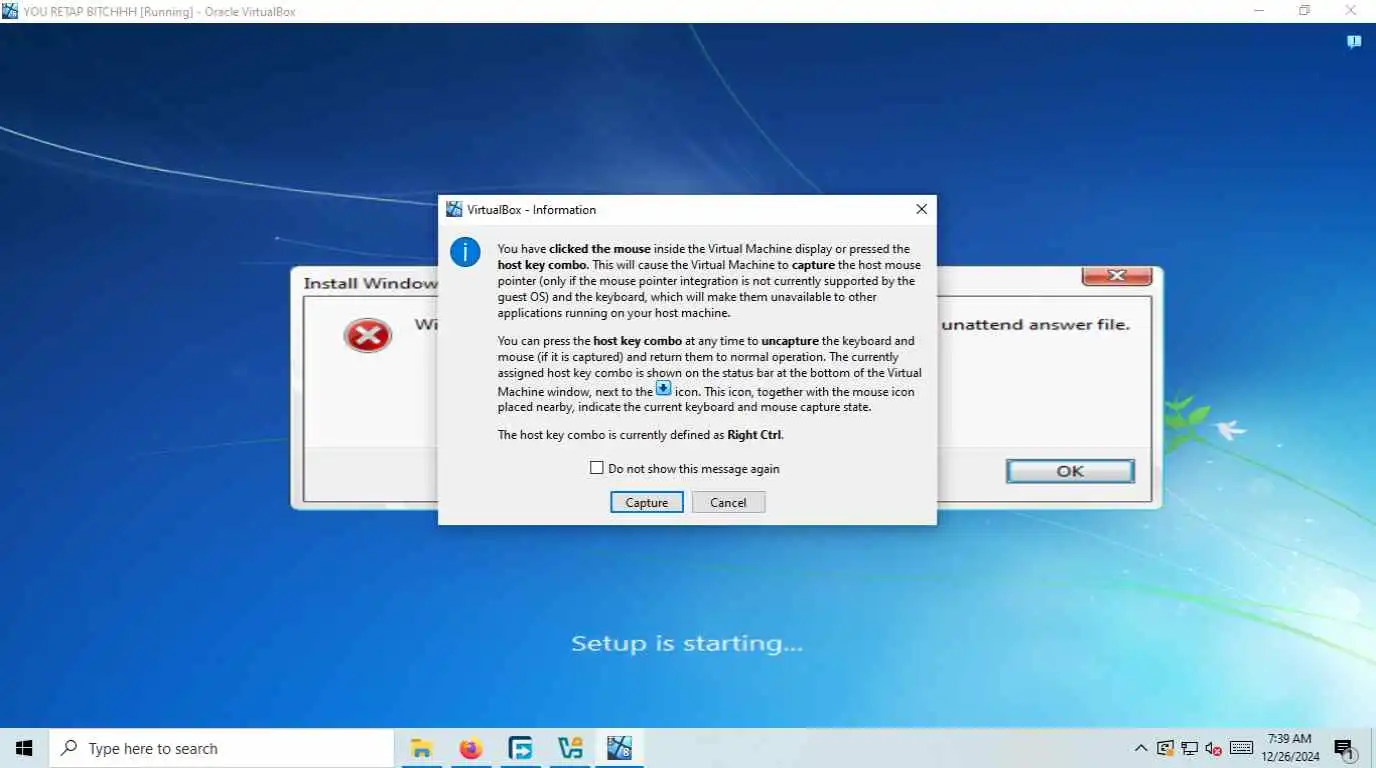Open the touch keyboard tray icon
The image size is (1376, 768).
(1242, 748)
